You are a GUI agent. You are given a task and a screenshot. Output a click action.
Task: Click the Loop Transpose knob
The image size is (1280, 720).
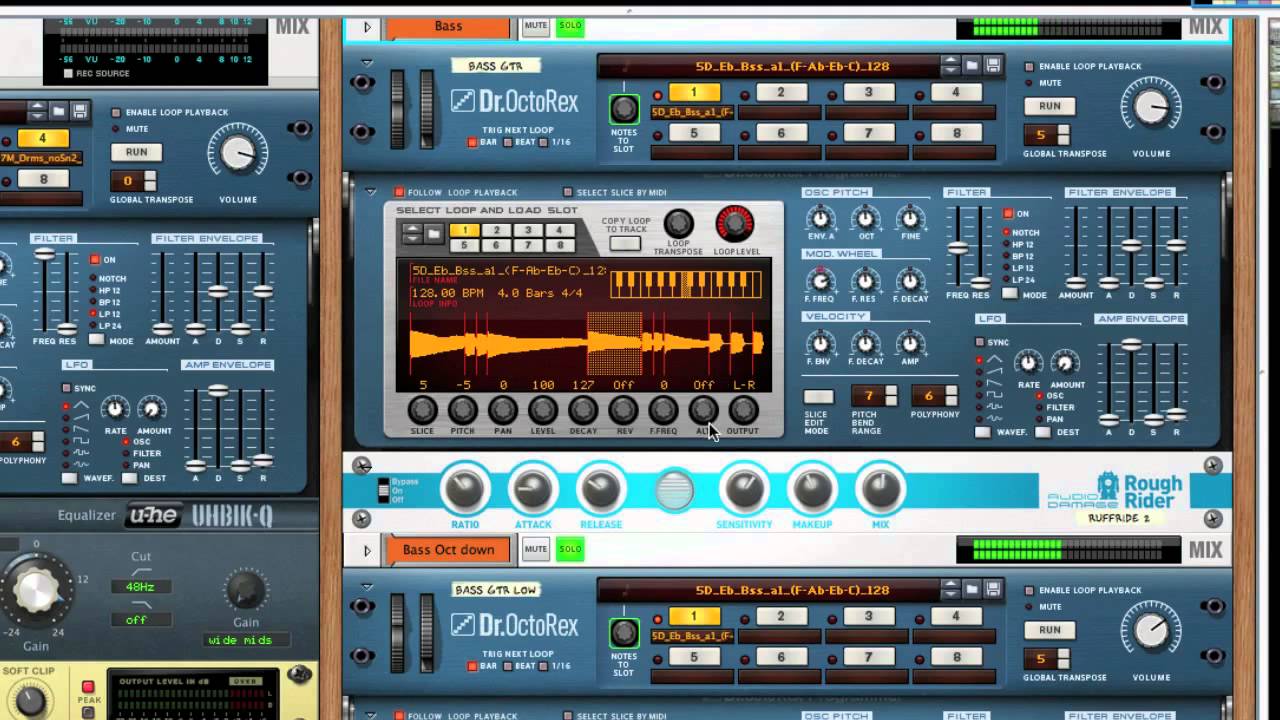point(679,224)
